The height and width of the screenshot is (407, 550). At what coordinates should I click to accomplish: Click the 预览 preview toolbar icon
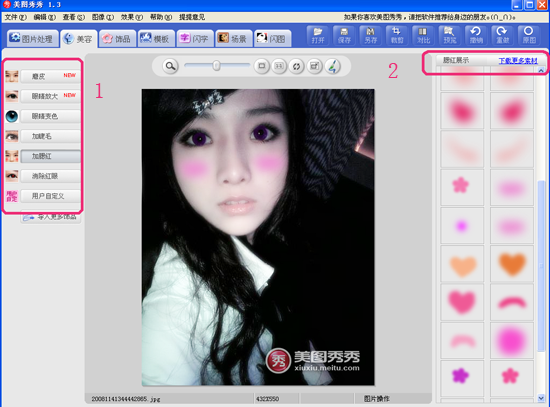click(449, 35)
